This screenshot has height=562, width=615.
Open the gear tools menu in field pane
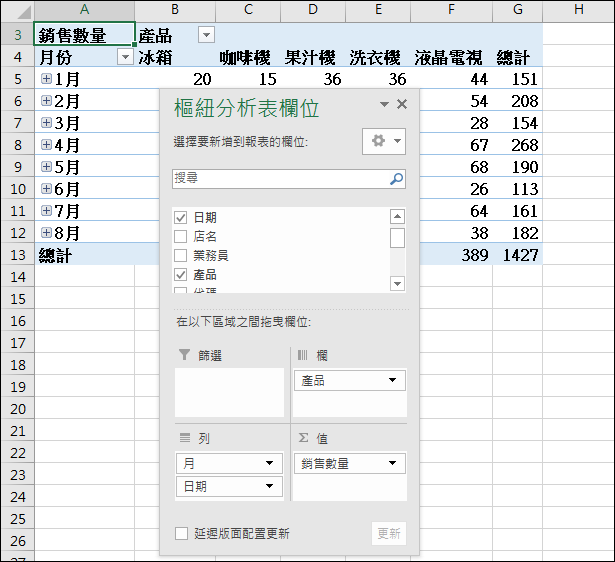pos(384,141)
